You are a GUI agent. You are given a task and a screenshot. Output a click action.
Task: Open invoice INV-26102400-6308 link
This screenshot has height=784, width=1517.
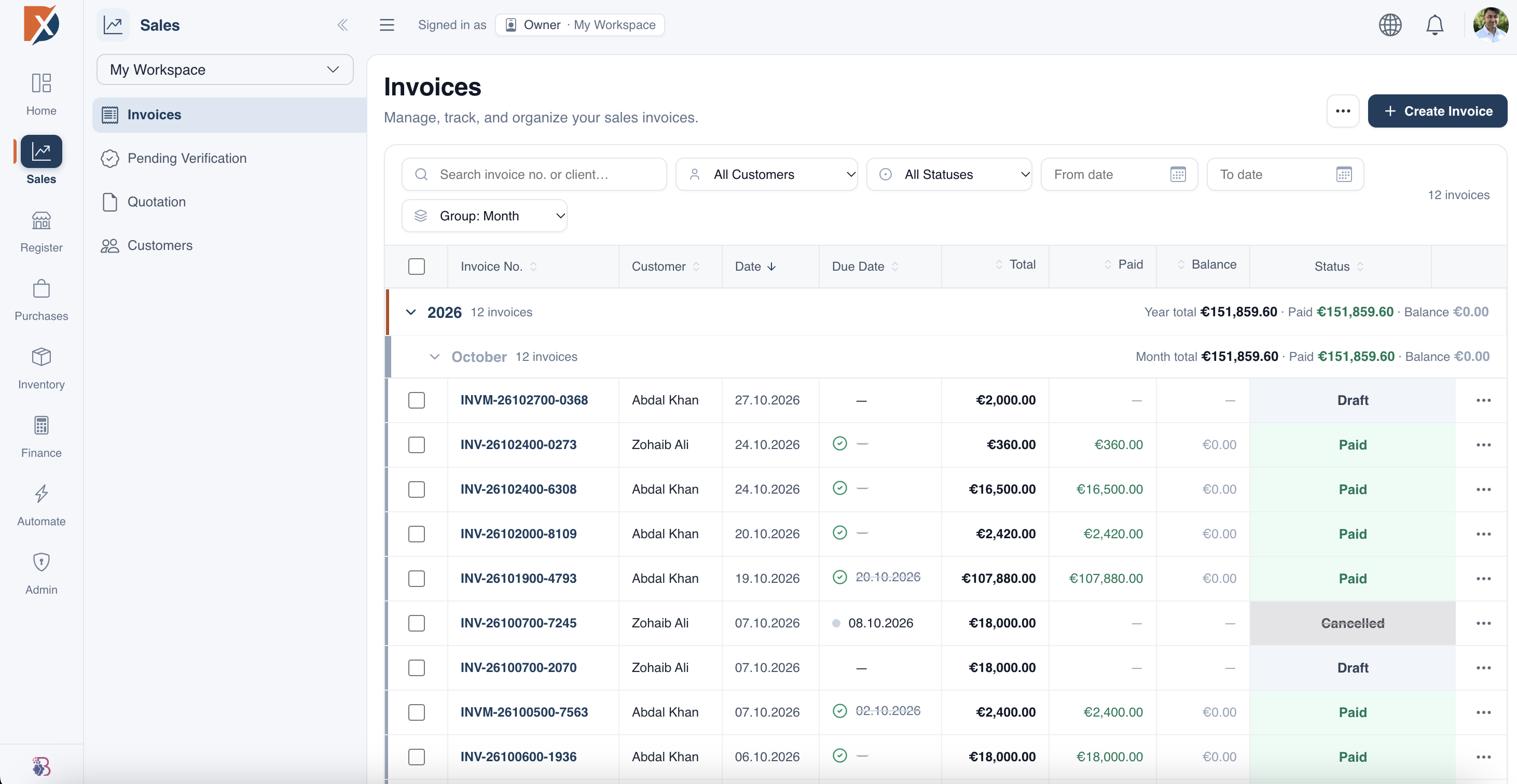click(x=518, y=489)
